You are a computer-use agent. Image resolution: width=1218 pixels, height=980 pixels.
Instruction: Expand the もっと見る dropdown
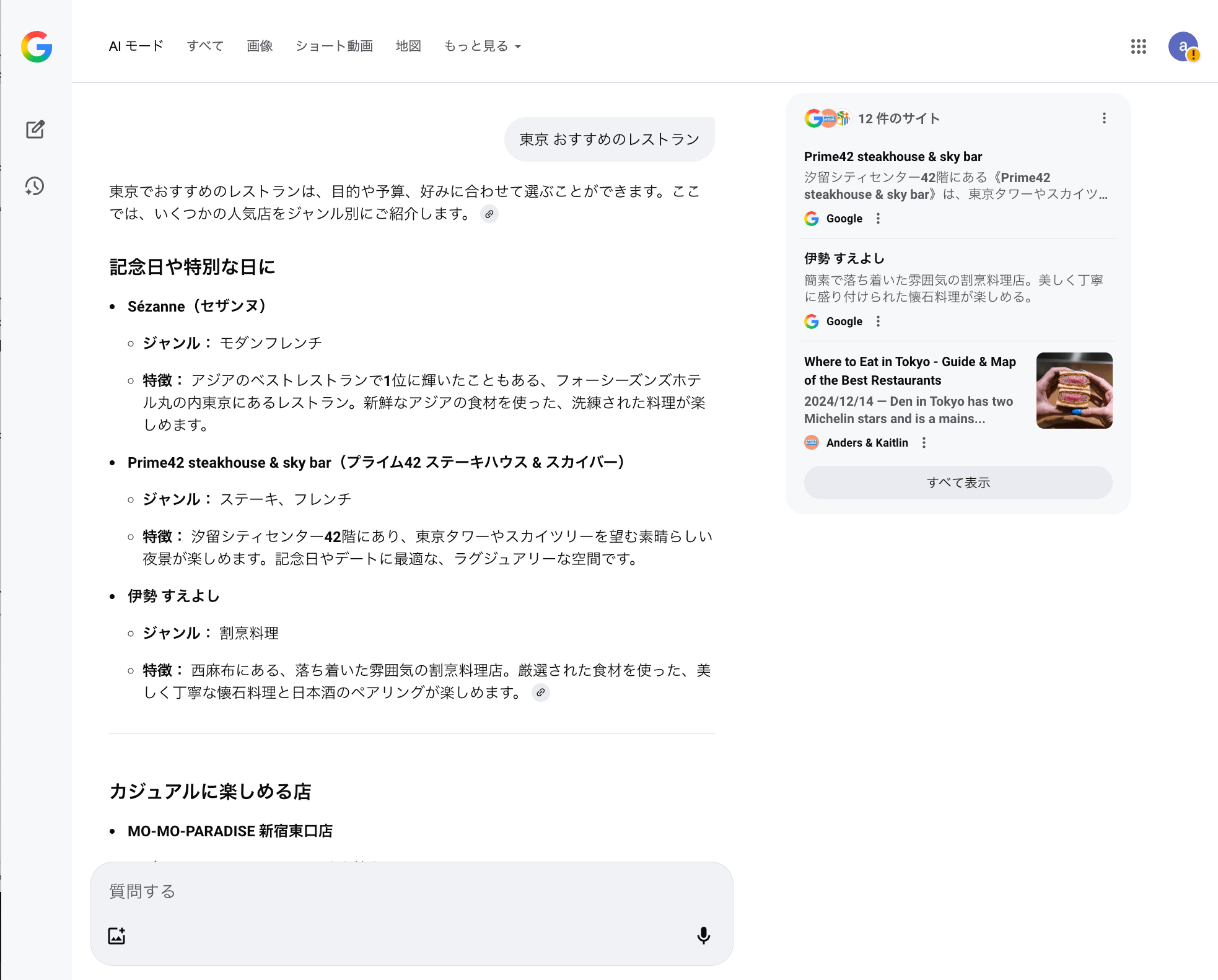click(x=482, y=46)
